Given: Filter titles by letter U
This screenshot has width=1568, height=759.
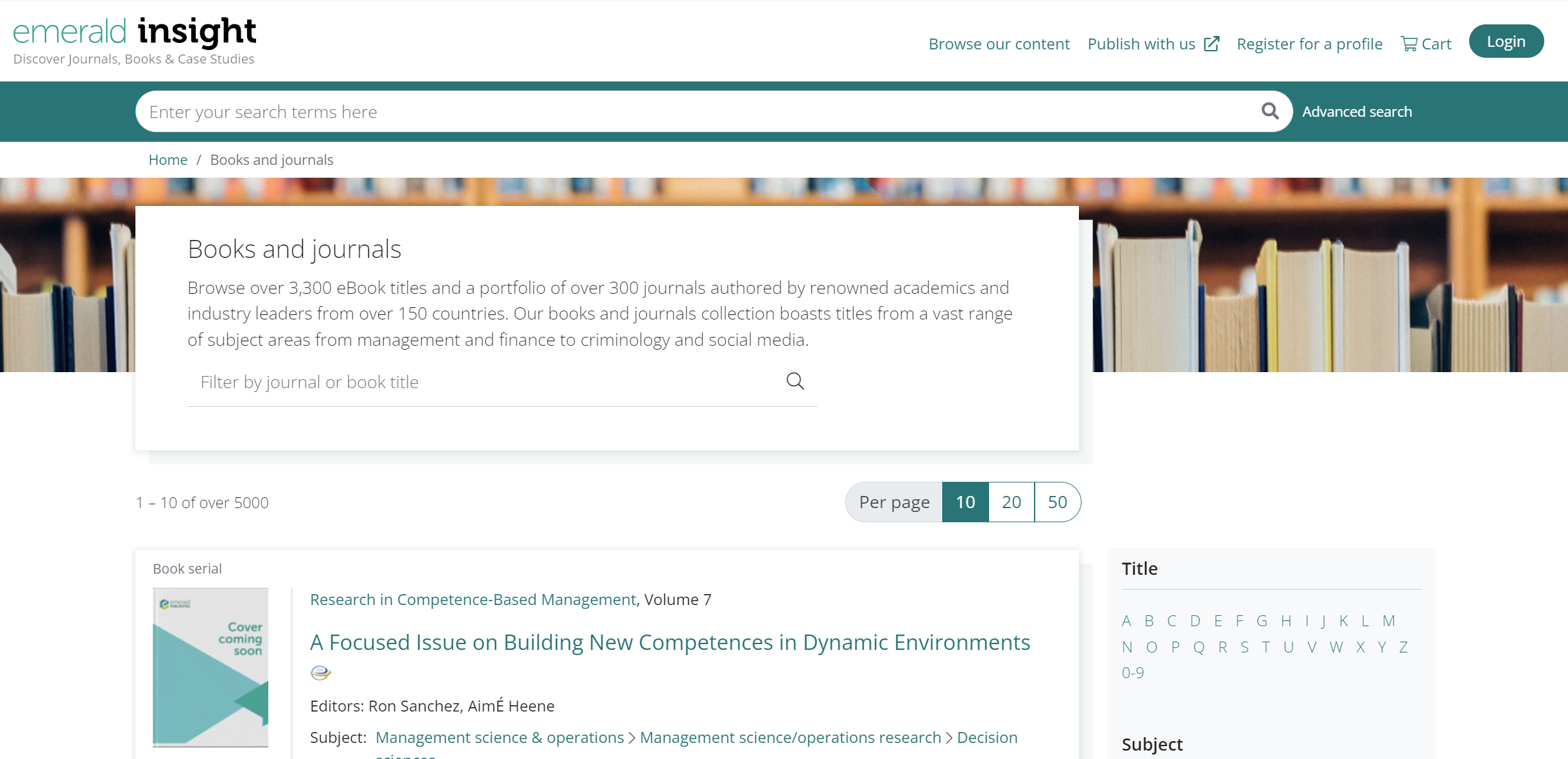Looking at the screenshot, I should click(1288, 647).
